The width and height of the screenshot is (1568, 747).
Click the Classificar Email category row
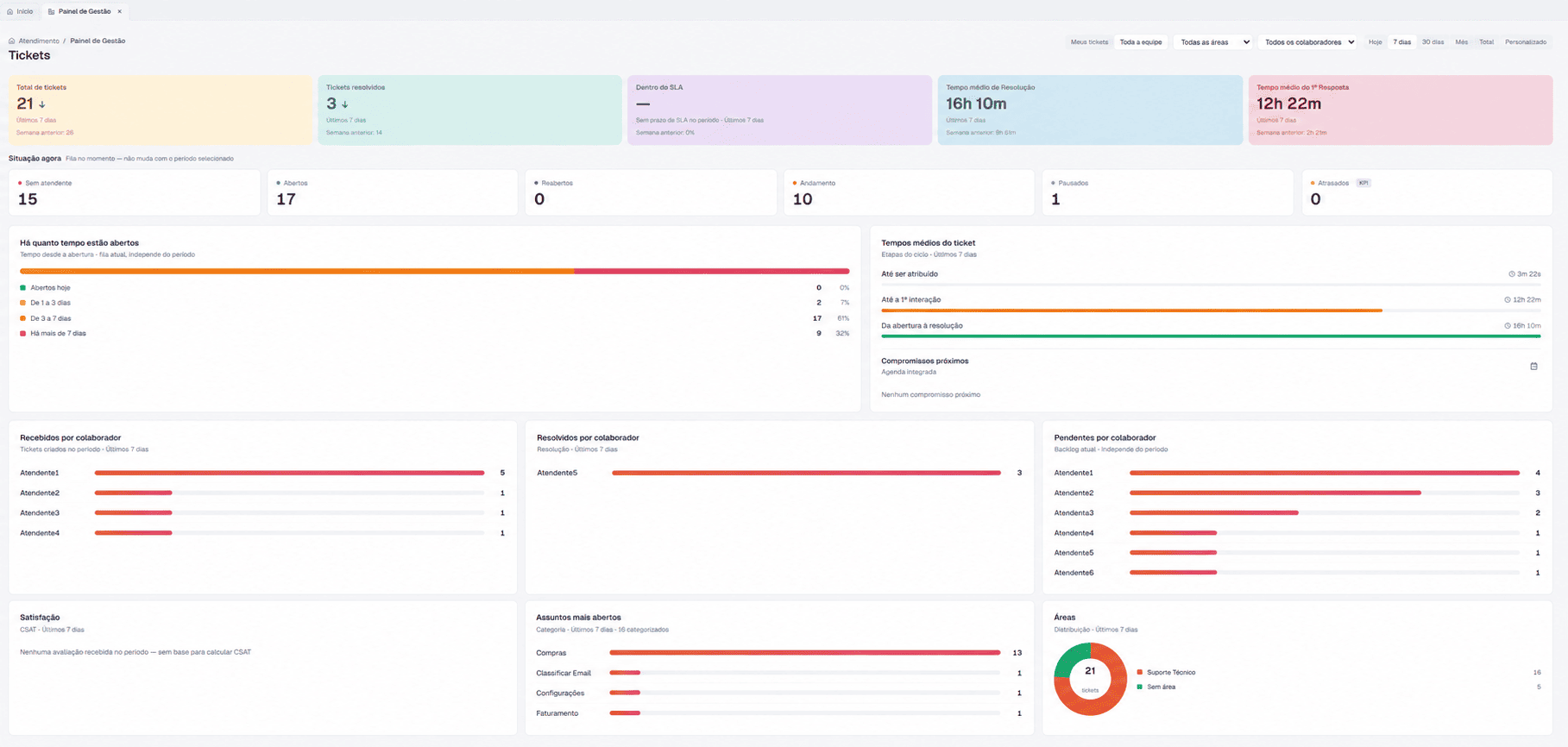click(x=779, y=674)
